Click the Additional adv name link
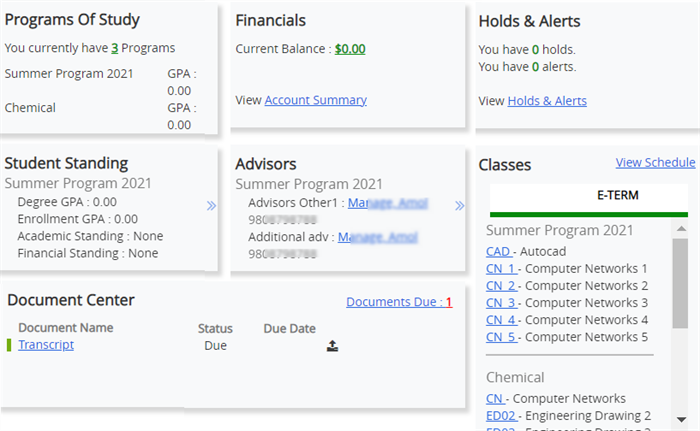 [x=377, y=237]
